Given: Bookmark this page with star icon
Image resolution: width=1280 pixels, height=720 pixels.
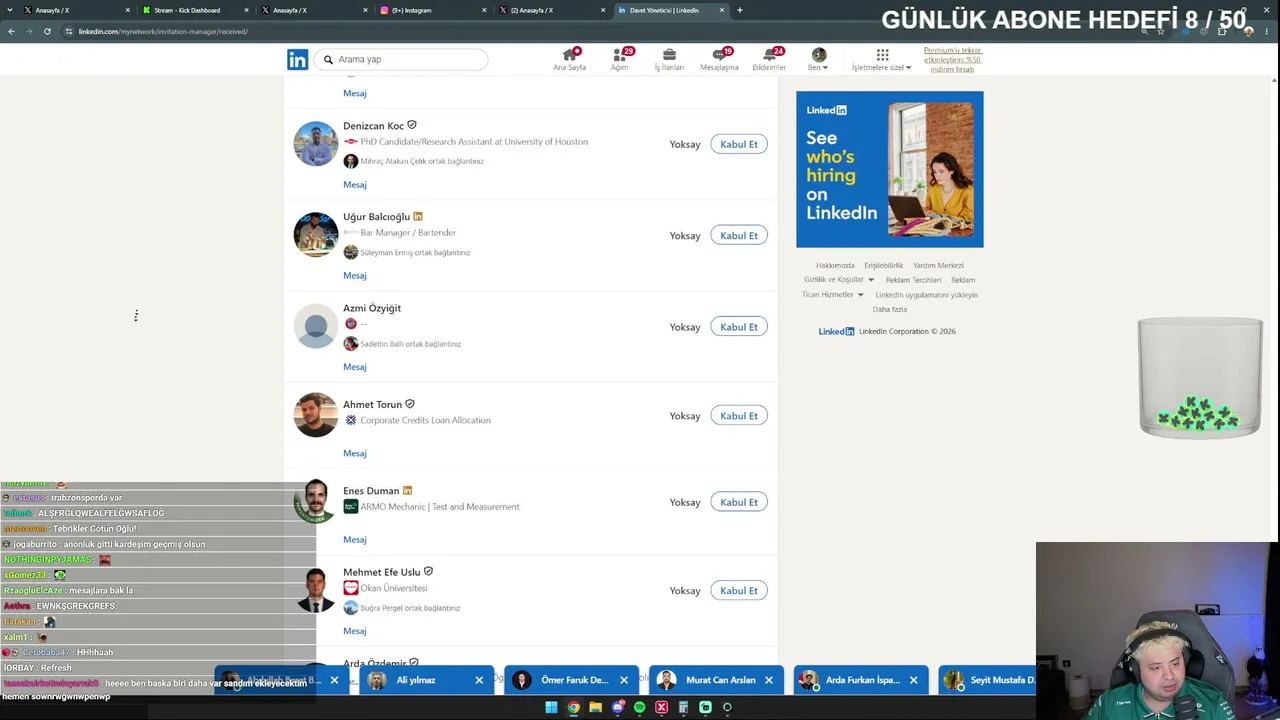Looking at the screenshot, I should (x=1161, y=31).
